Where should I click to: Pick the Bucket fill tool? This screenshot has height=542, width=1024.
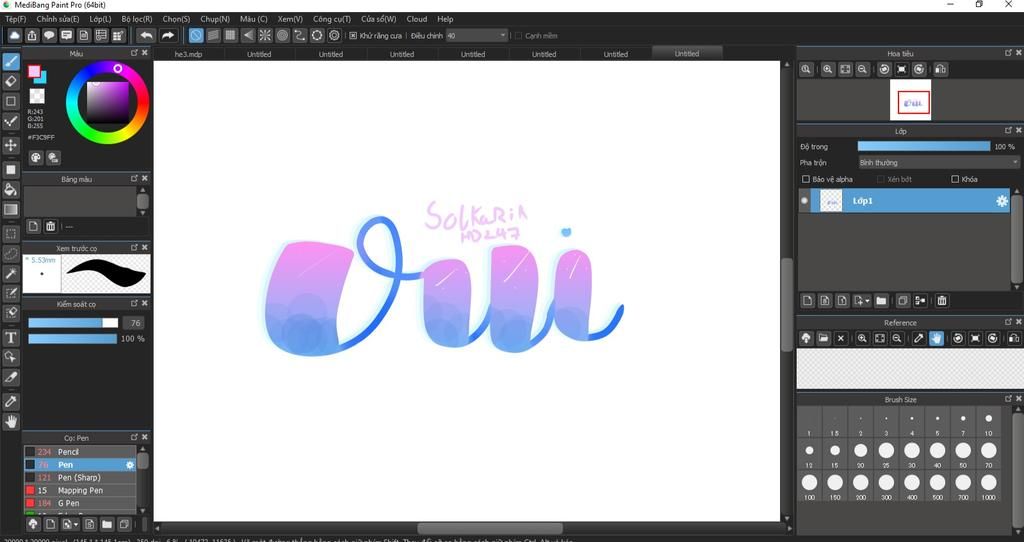click(11, 189)
